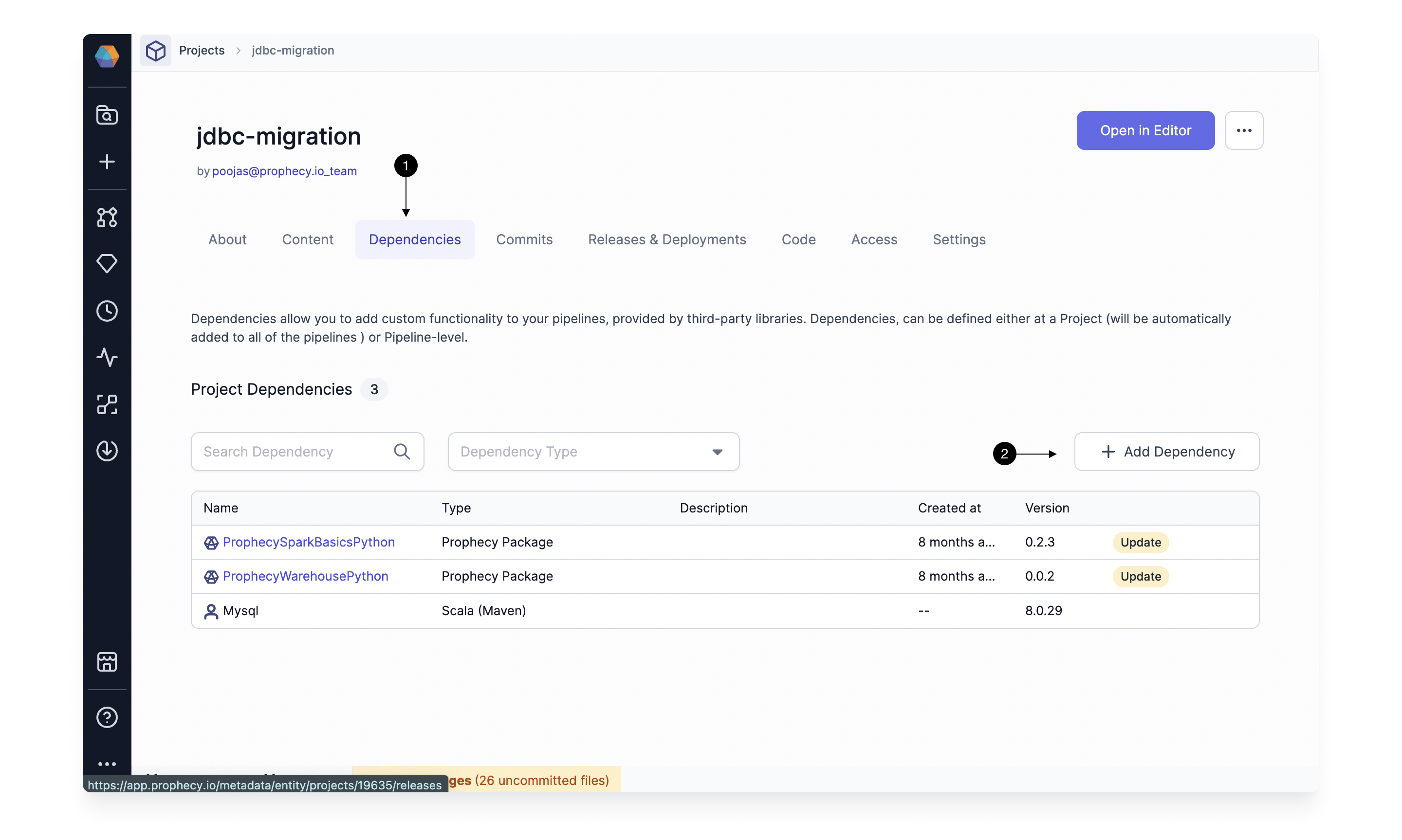Click the Open in Editor button
Viewport: 1402px width, 840px height.
tap(1144, 131)
